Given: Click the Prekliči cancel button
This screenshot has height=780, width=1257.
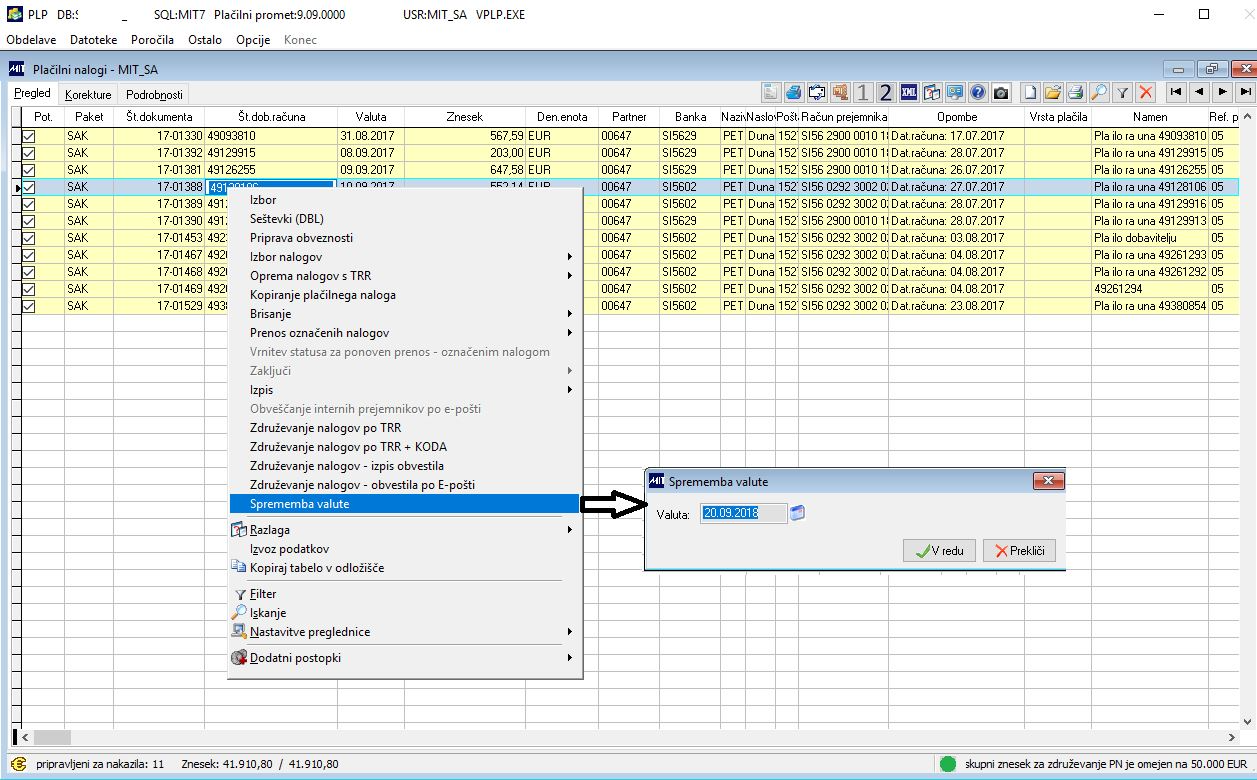Looking at the screenshot, I should (1019, 551).
